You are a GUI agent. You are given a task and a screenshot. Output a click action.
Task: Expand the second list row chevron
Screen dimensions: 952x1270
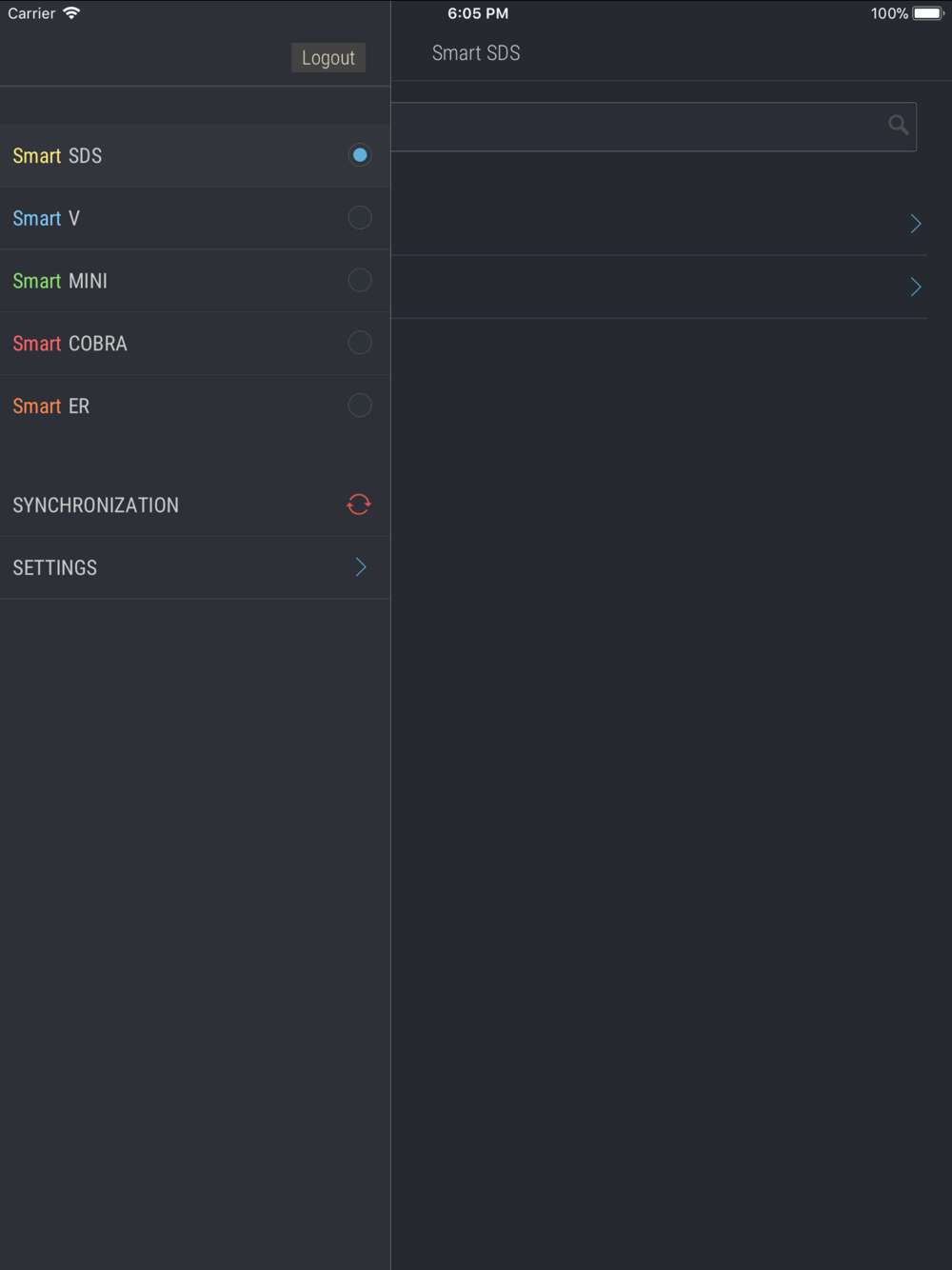pyautogui.click(x=916, y=287)
